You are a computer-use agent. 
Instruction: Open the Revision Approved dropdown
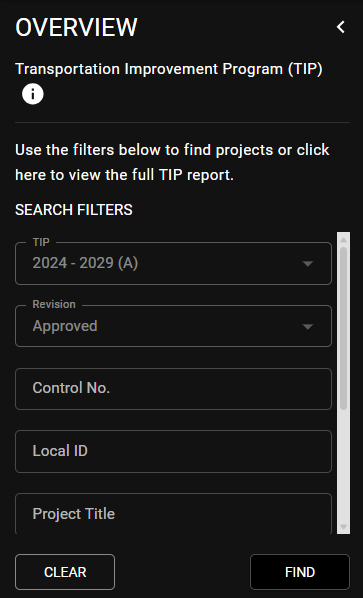173,326
